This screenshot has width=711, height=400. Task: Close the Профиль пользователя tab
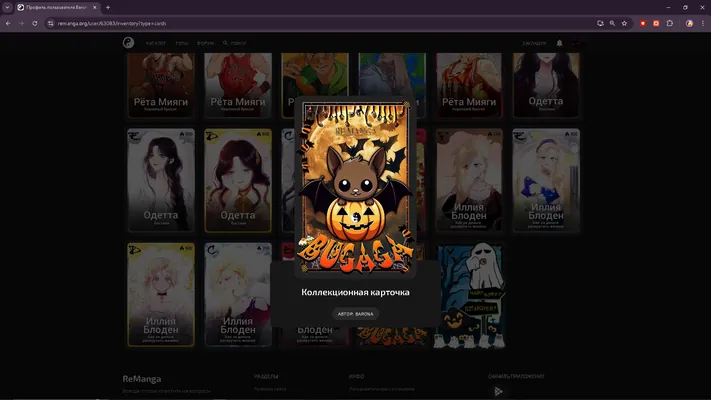tap(95, 7)
